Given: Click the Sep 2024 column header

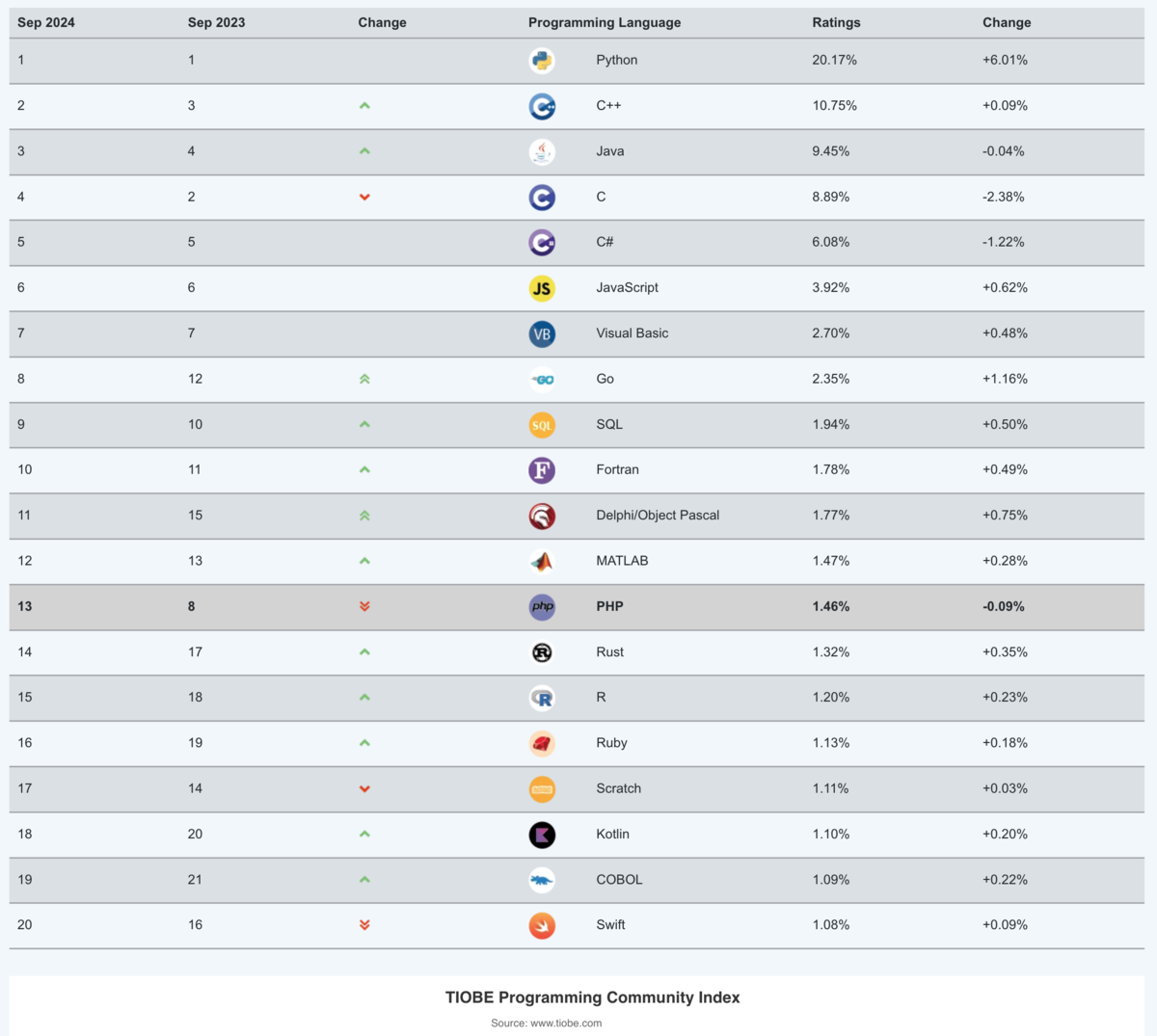Looking at the screenshot, I should coord(46,22).
